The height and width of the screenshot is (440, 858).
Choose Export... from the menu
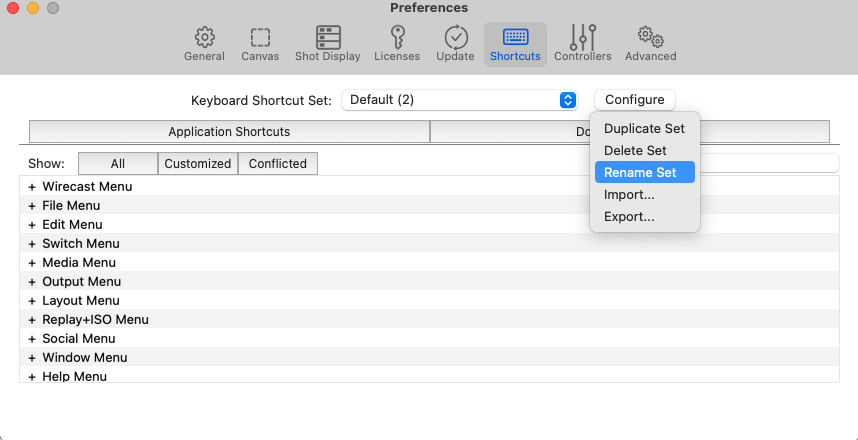click(x=645, y=217)
